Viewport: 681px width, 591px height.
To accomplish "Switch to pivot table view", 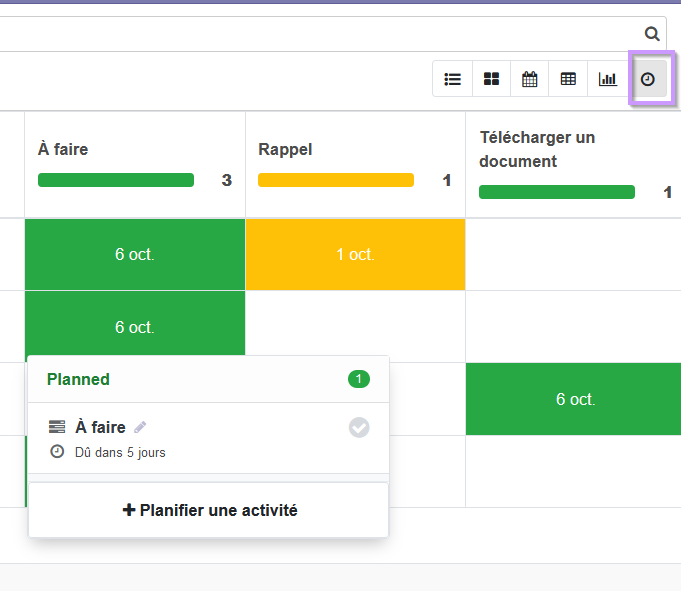I will [x=568, y=79].
